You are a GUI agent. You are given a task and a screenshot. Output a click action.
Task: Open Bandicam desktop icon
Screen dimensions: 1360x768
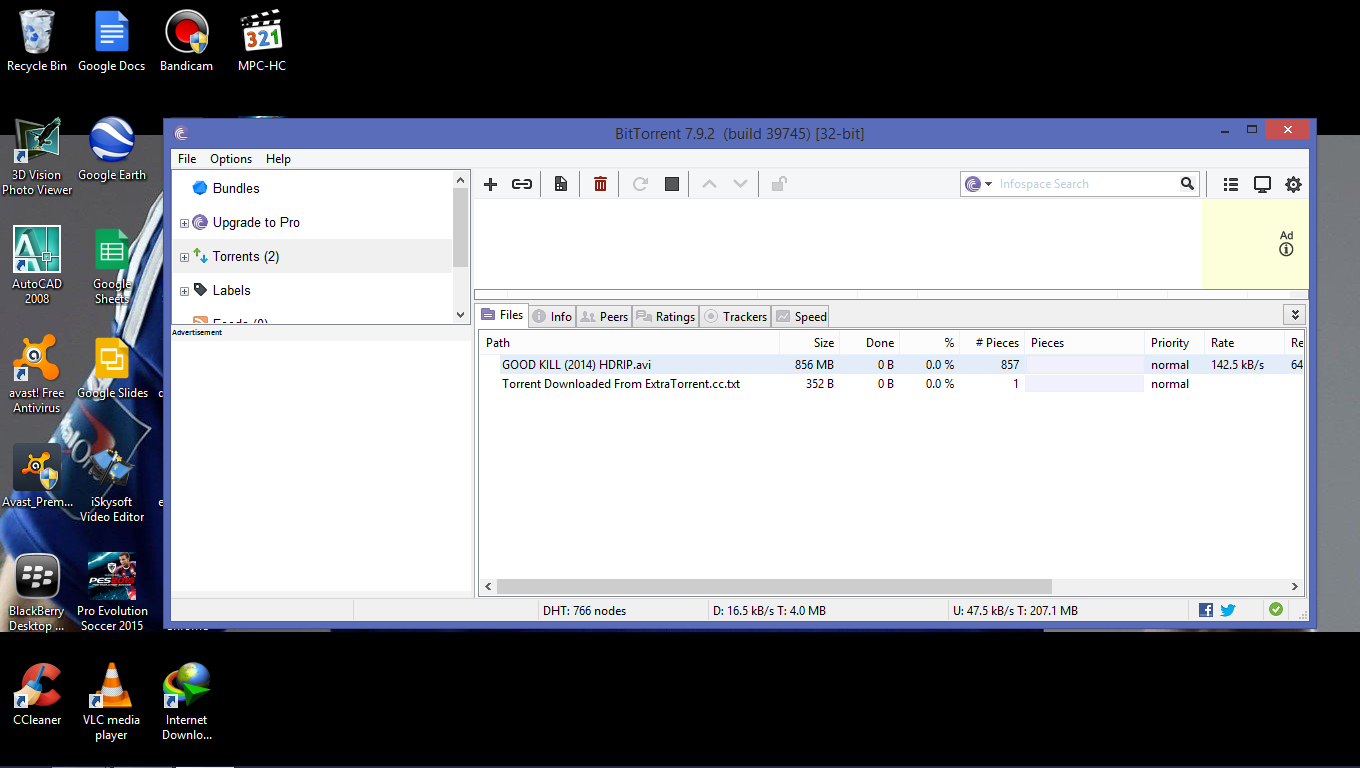pyautogui.click(x=186, y=41)
